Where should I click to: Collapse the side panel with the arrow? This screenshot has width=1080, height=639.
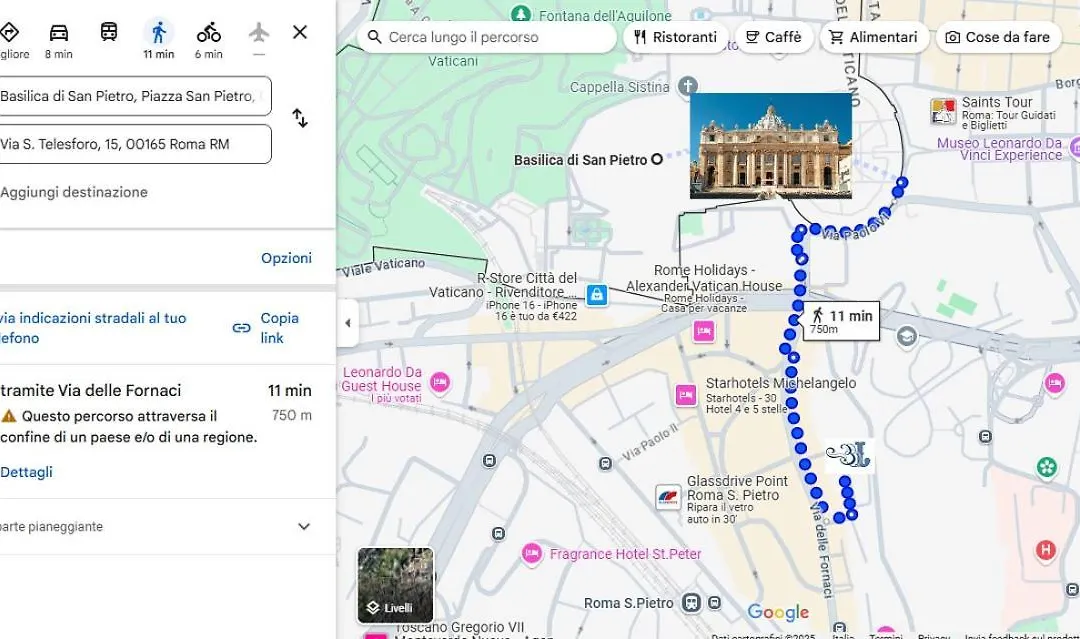coord(348,322)
